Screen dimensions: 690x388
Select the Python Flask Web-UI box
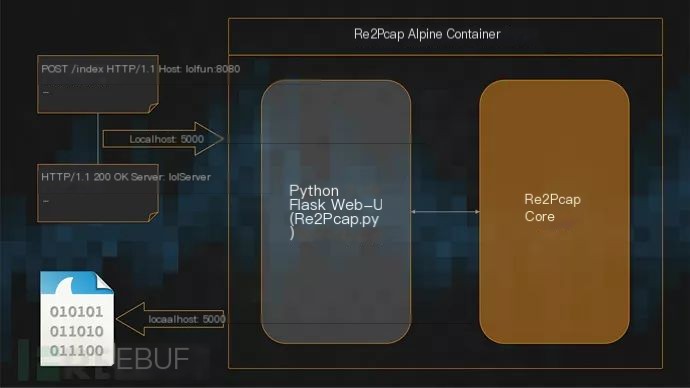point(336,212)
